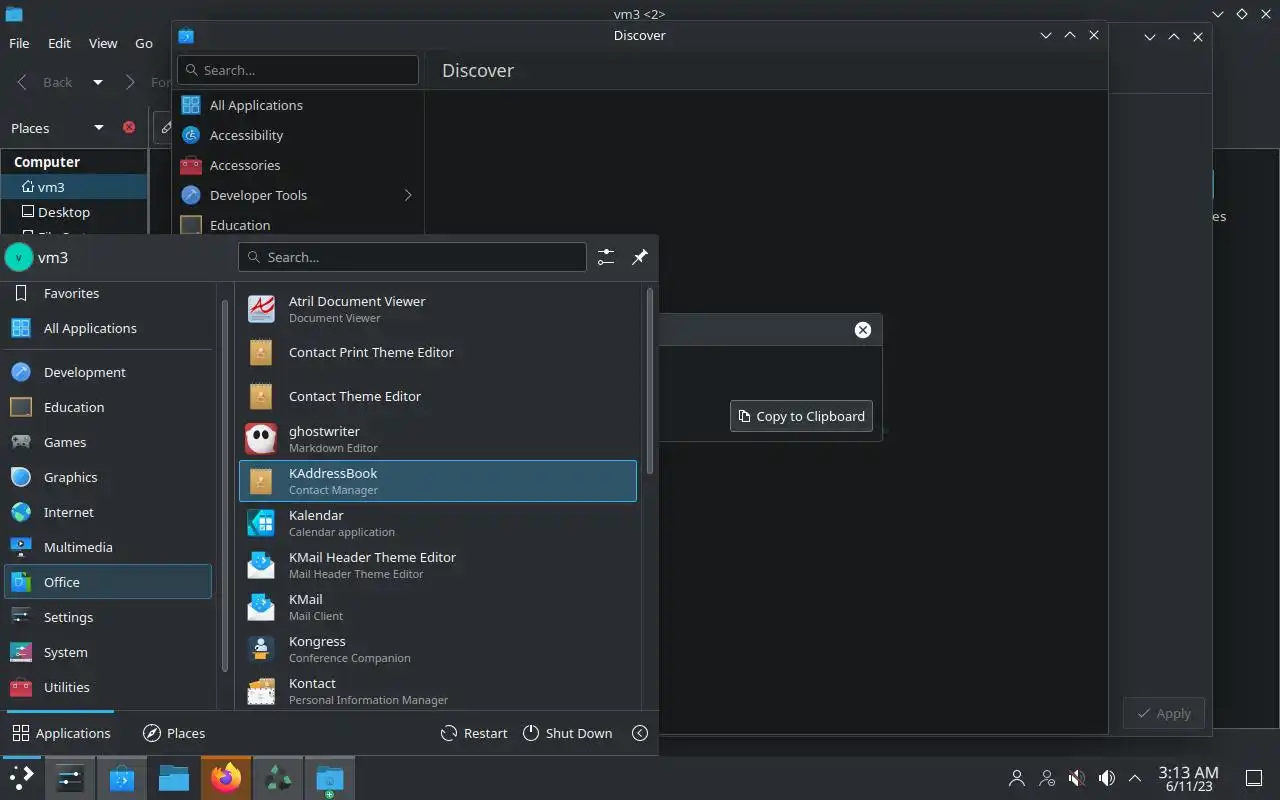Open System Settings from the taskbar
Viewport: 1280px width, 800px height.
tap(70, 778)
